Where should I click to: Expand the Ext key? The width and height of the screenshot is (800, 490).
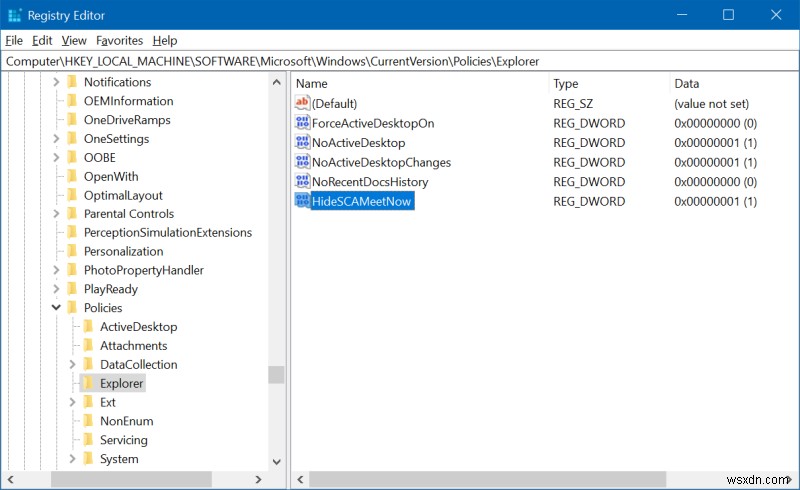tap(72, 402)
